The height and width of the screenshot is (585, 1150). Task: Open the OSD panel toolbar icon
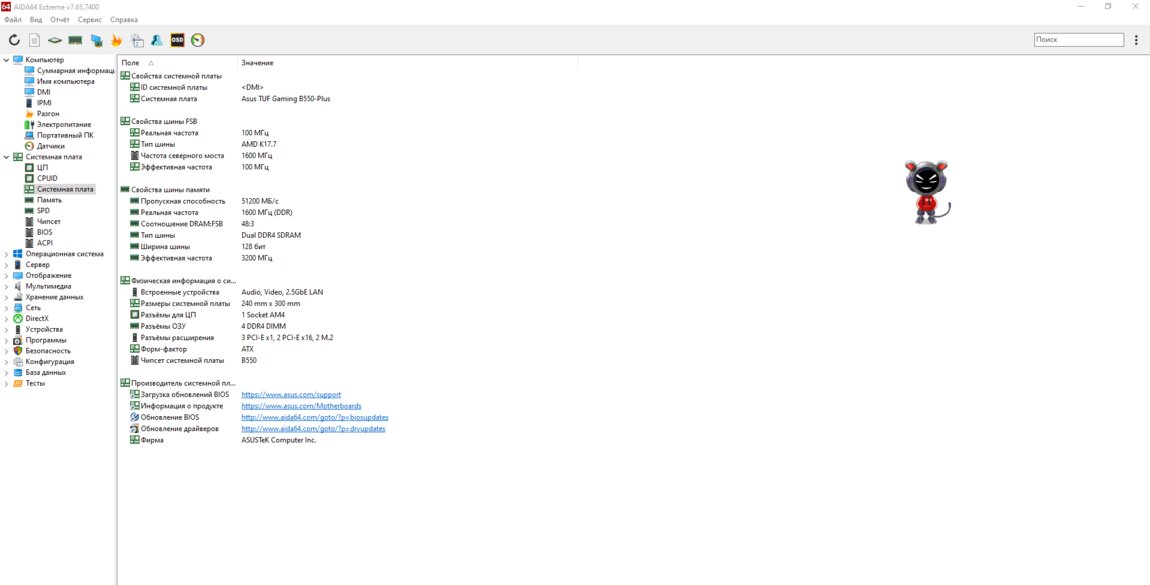pos(177,40)
